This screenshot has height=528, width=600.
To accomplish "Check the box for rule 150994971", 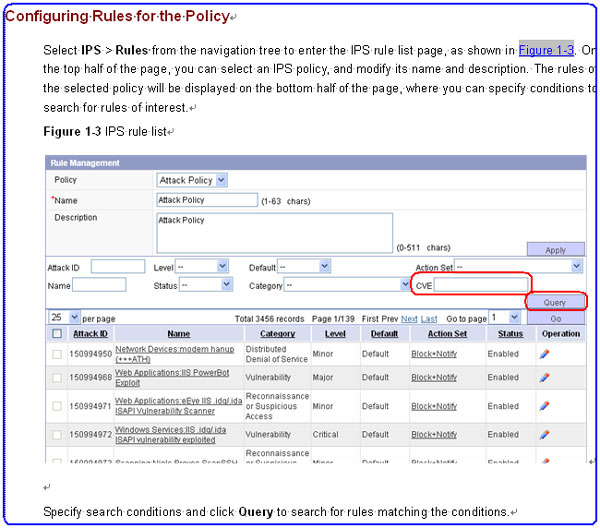I will 57,406.
